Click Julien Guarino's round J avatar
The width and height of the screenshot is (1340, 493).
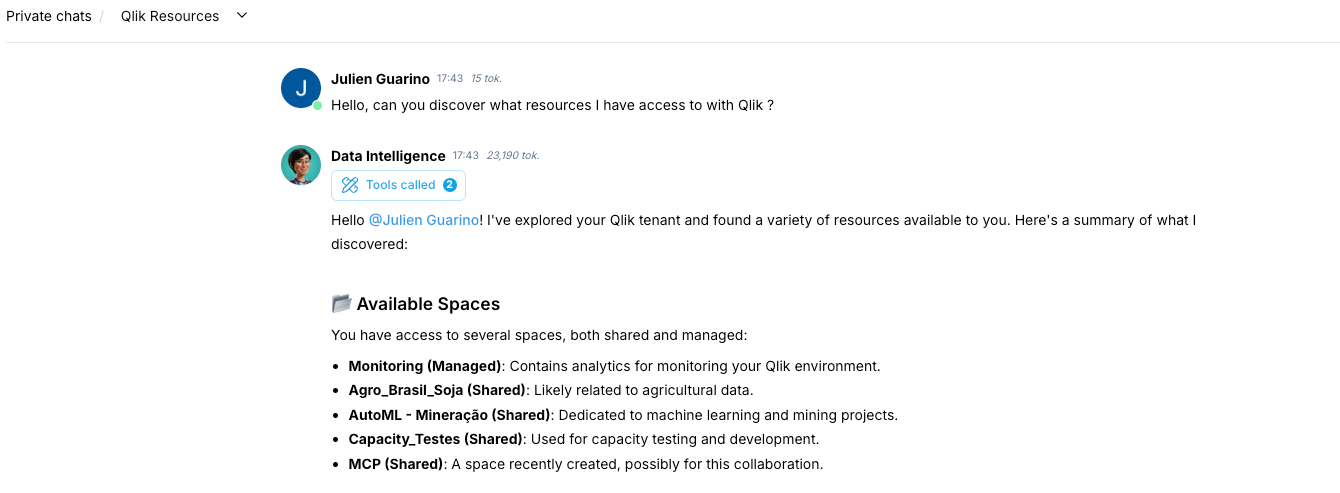301,88
